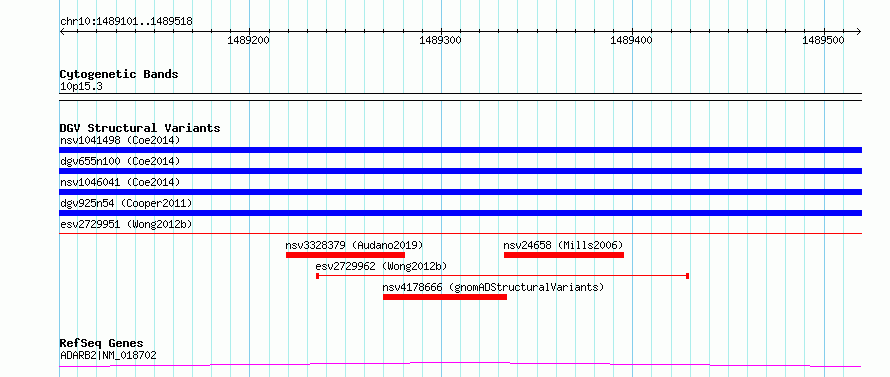
Task: Open the nsv3328379 (Audano2019) variant label
Action: coord(354,245)
